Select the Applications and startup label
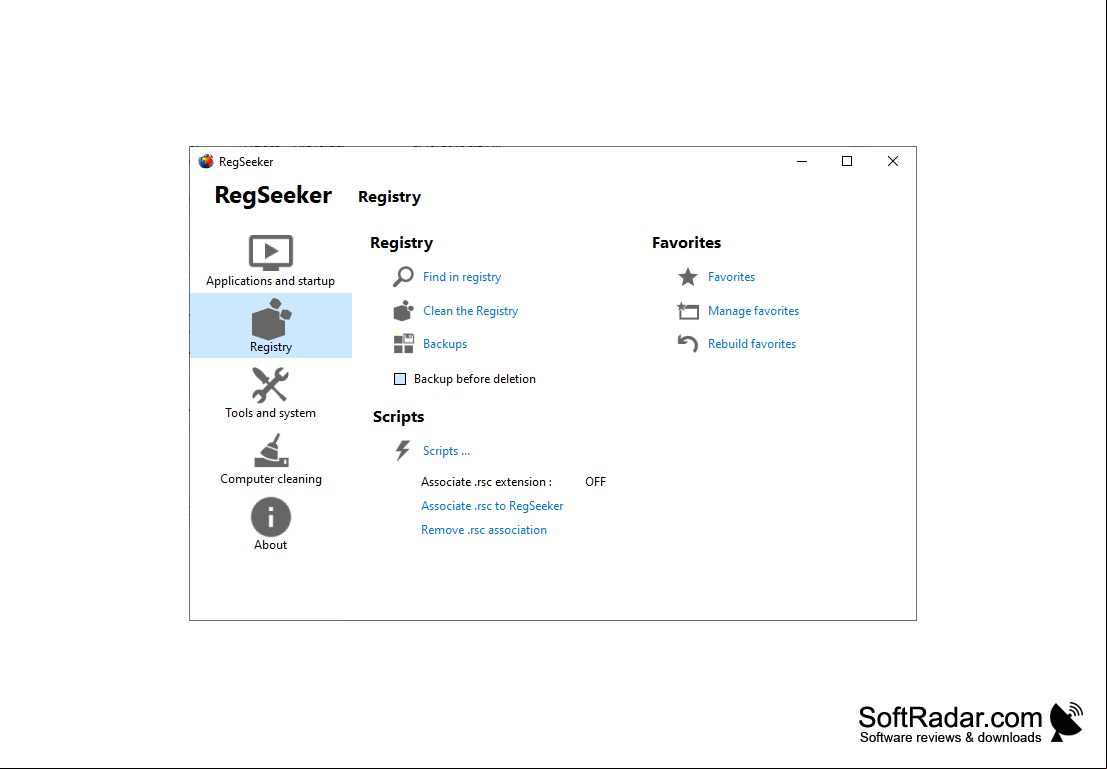Screen dimensions: 1107x769 tap(270, 281)
